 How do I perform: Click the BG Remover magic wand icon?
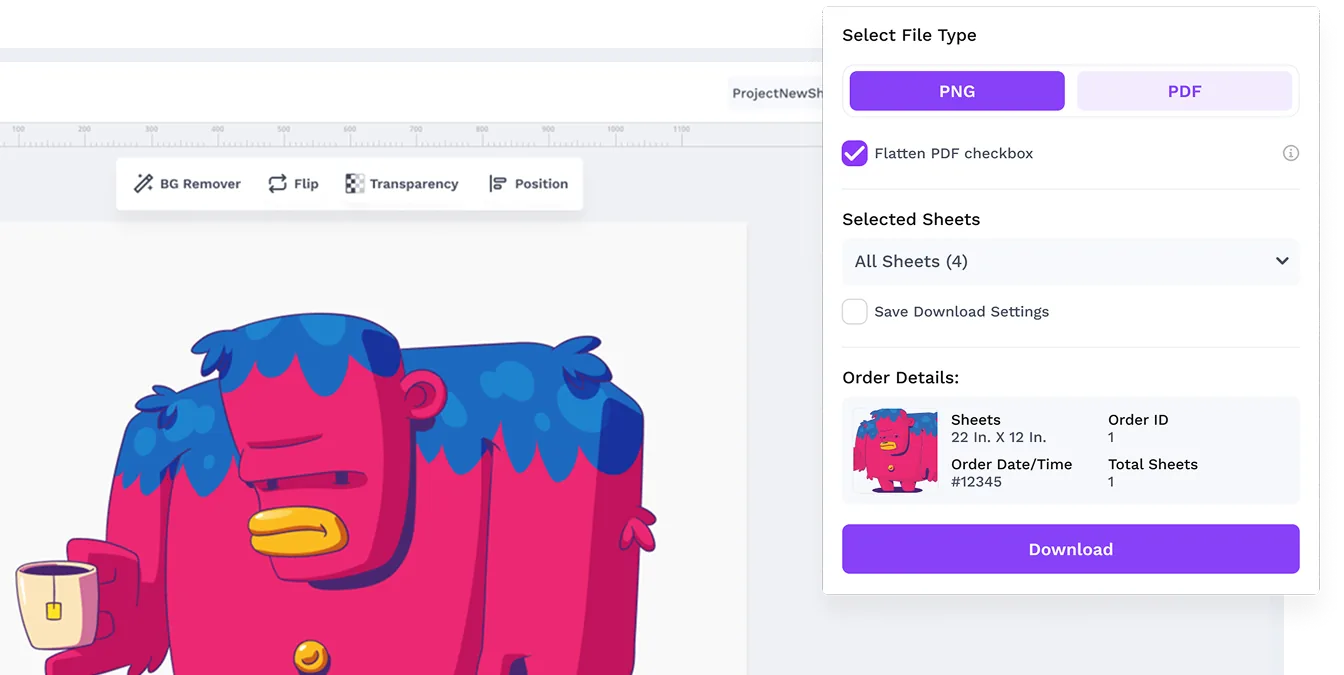(x=143, y=184)
